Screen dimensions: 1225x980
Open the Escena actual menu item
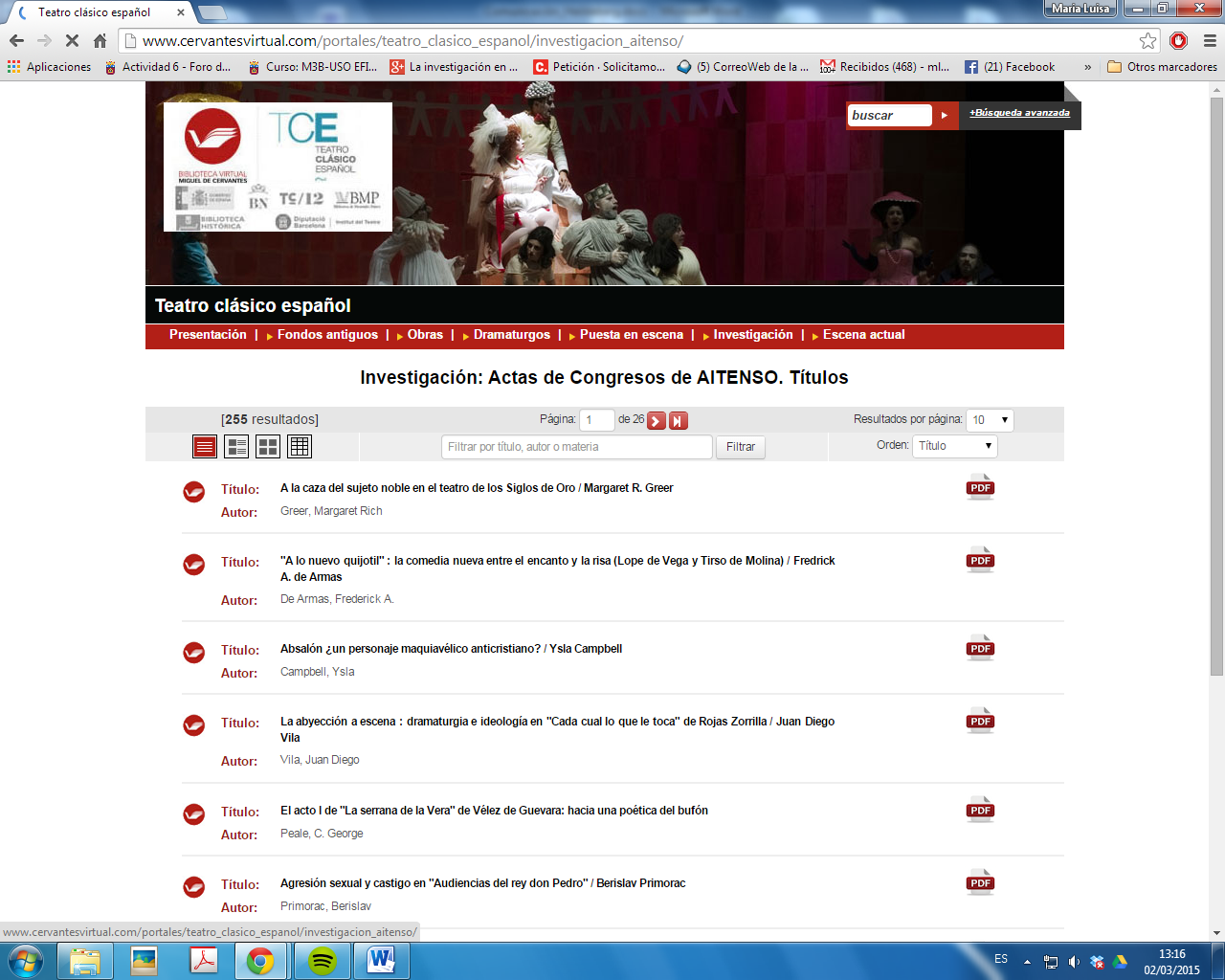[x=864, y=335]
